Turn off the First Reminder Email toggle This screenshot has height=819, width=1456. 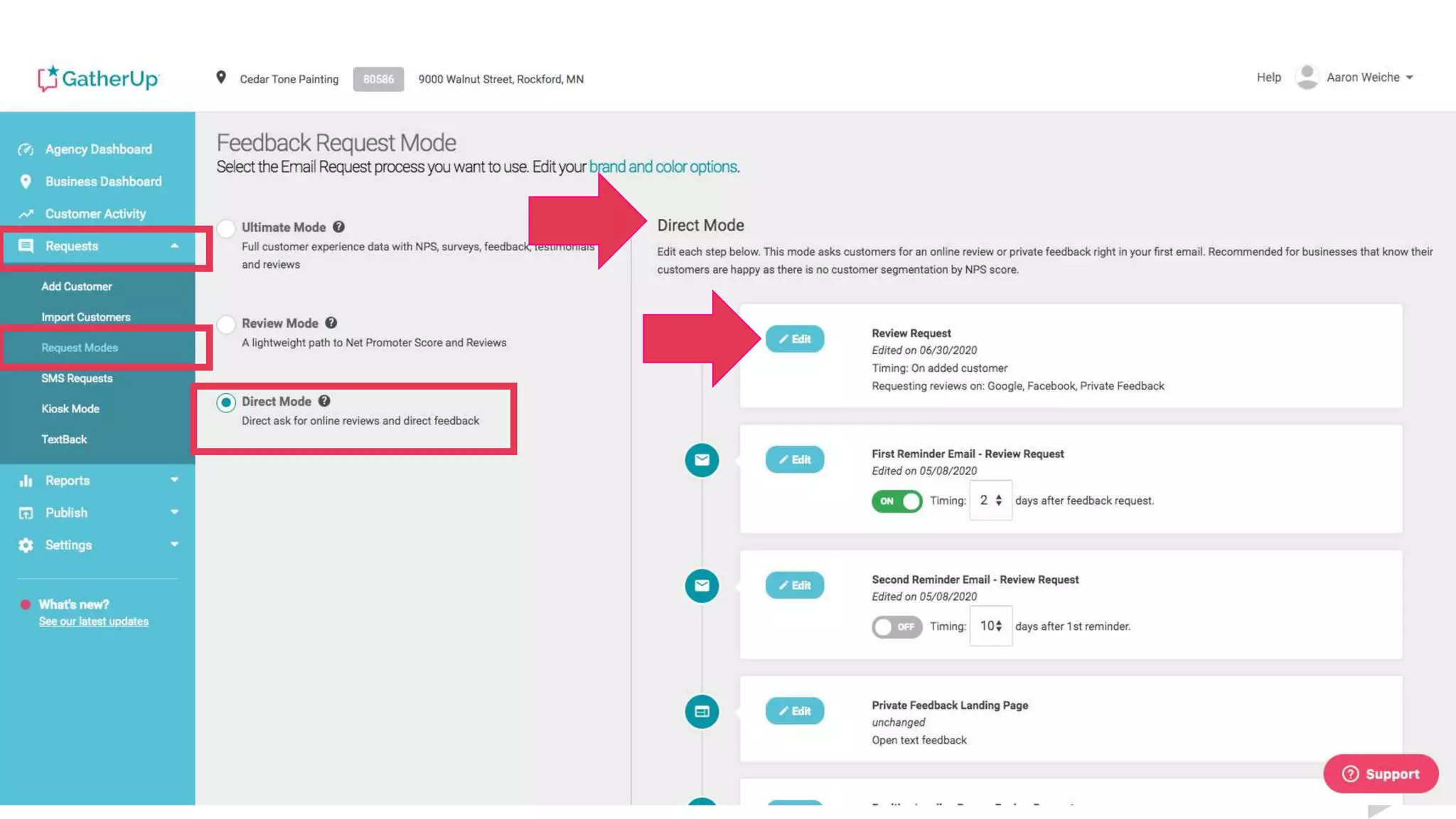point(896,501)
